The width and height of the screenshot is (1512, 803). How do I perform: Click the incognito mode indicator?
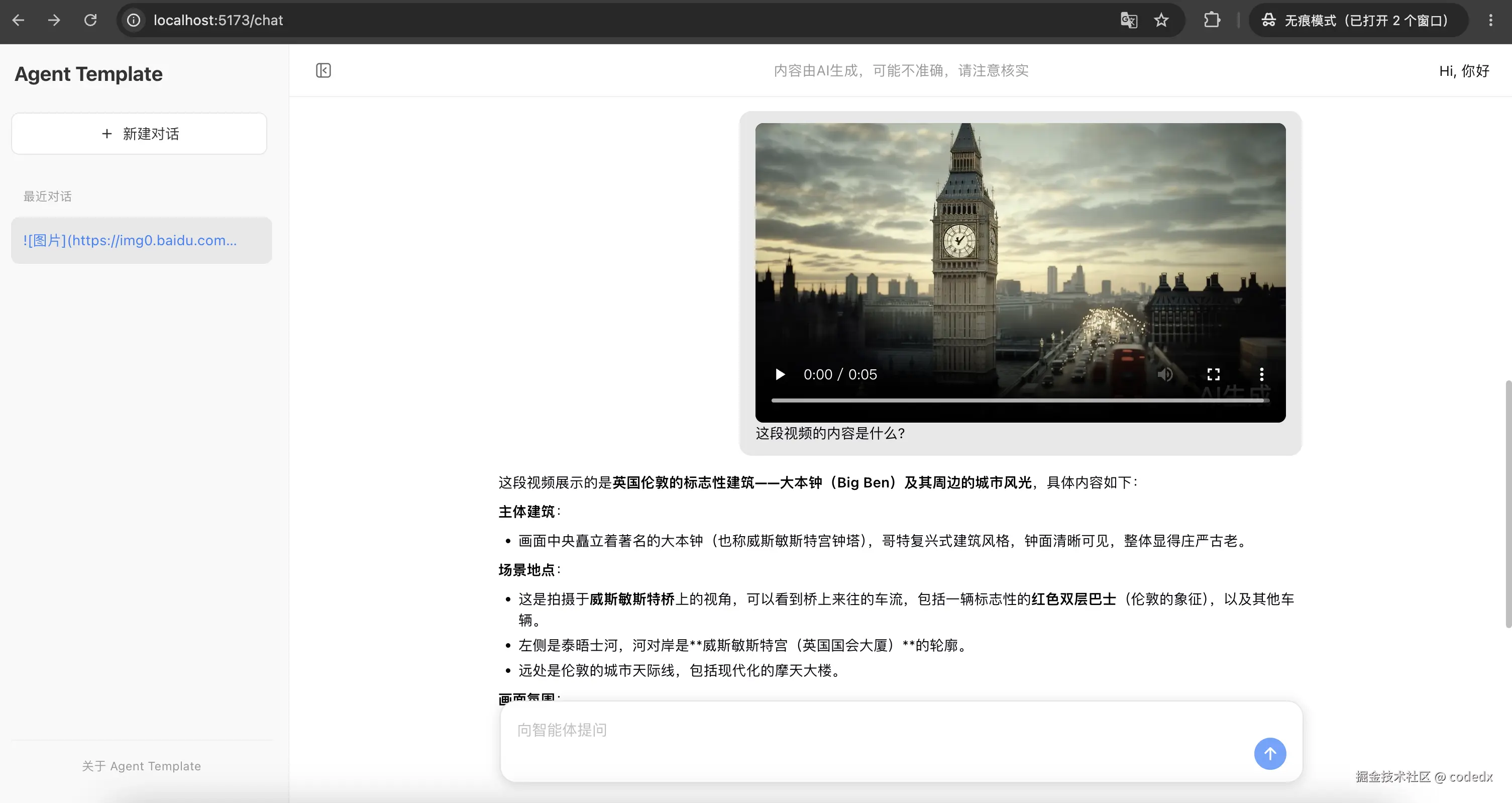1358,21
